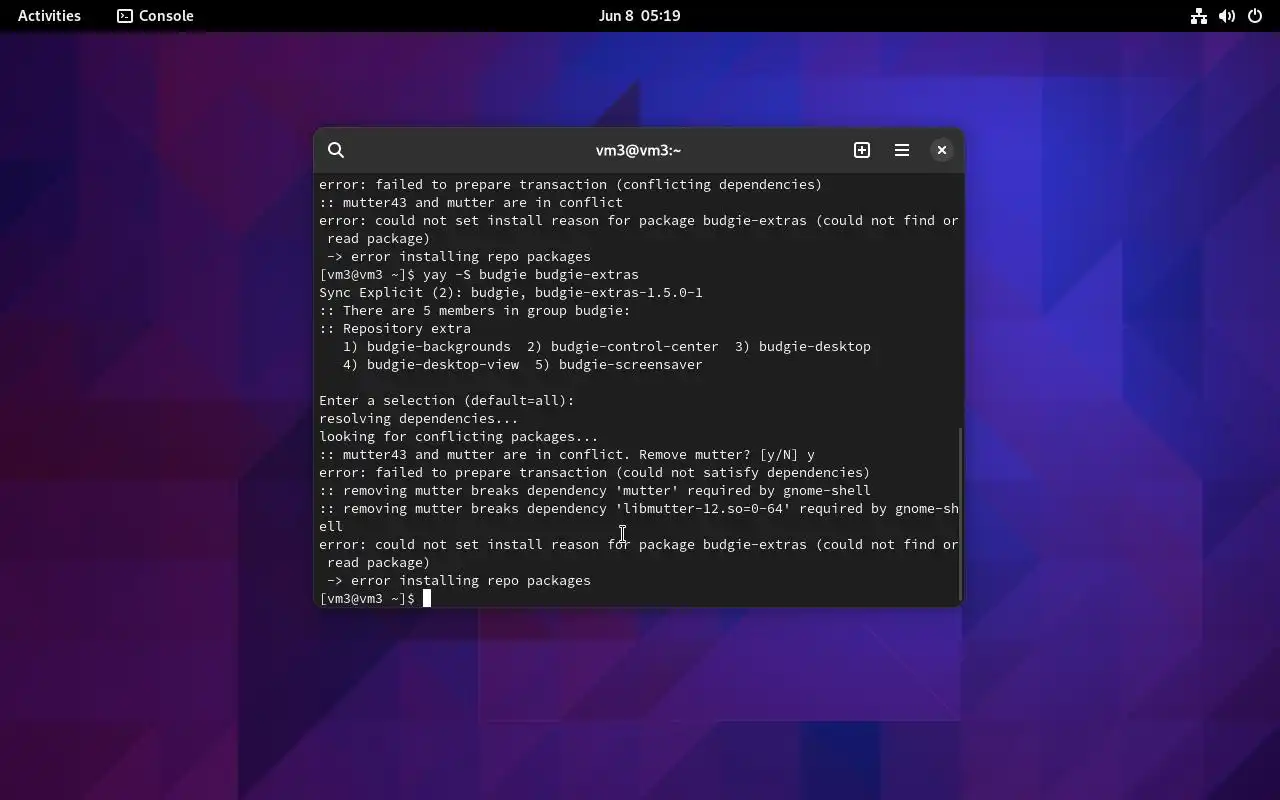
Task: Click the volume speaker icon in top bar
Action: tap(1227, 16)
